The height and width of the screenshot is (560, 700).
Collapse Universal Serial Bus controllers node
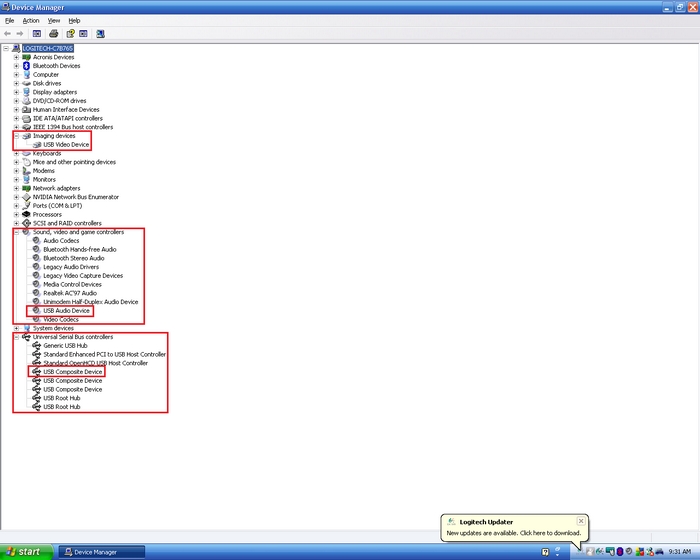pyautogui.click(x=16, y=337)
